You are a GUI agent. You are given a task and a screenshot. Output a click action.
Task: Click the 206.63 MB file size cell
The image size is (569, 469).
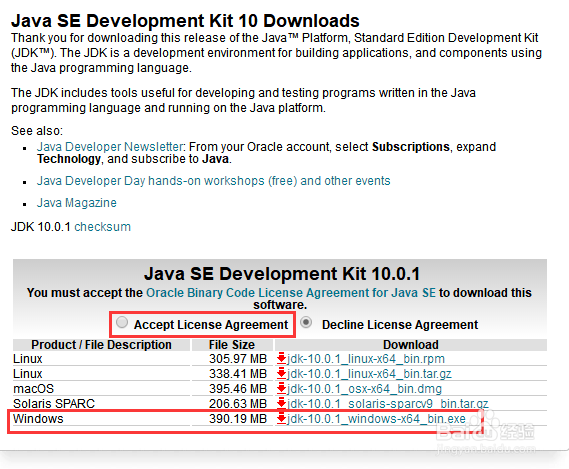238,404
